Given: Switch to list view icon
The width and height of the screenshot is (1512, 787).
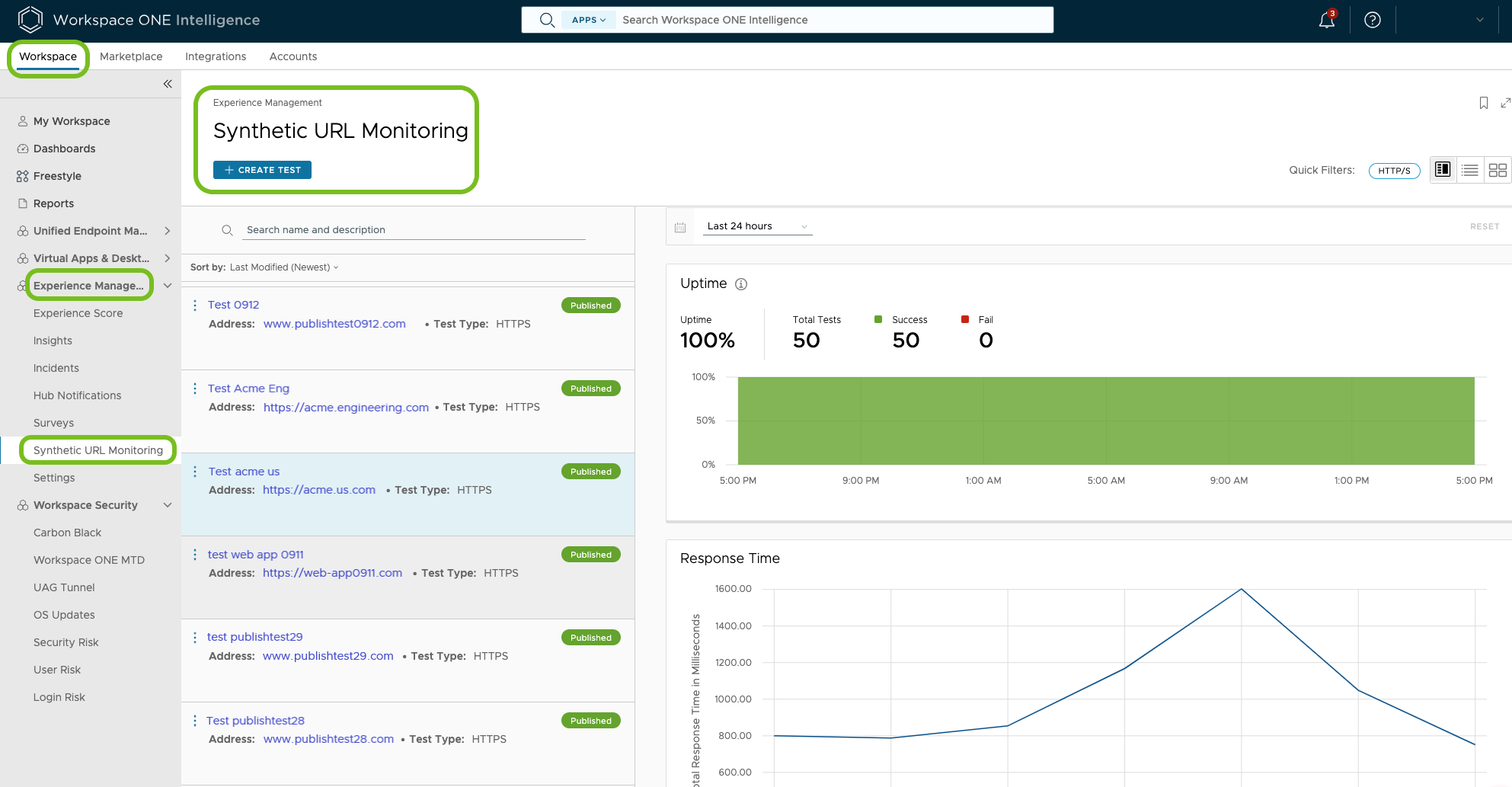Looking at the screenshot, I should pyautogui.click(x=1470, y=170).
